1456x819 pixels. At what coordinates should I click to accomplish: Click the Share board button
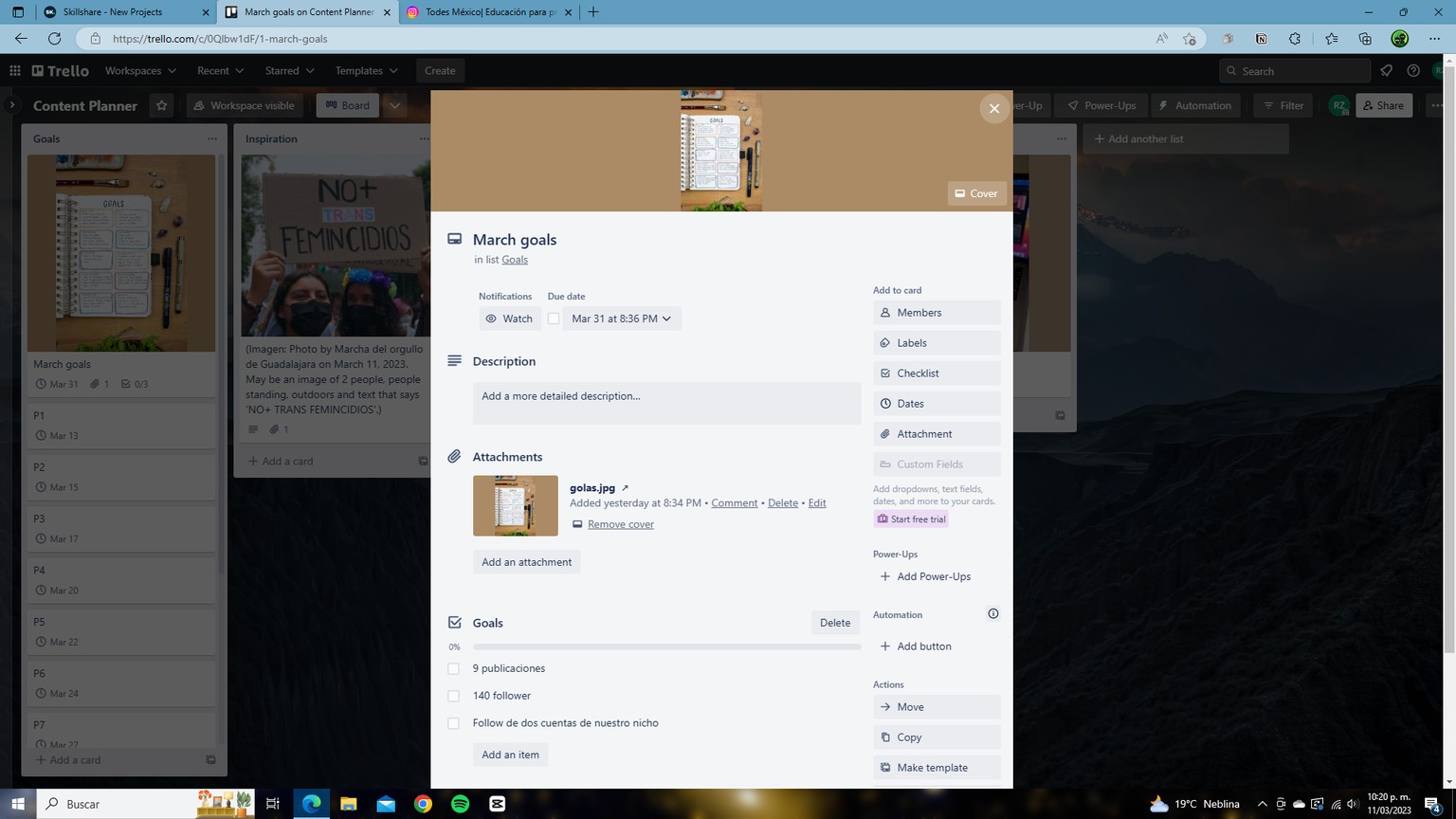pyautogui.click(x=1383, y=105)
